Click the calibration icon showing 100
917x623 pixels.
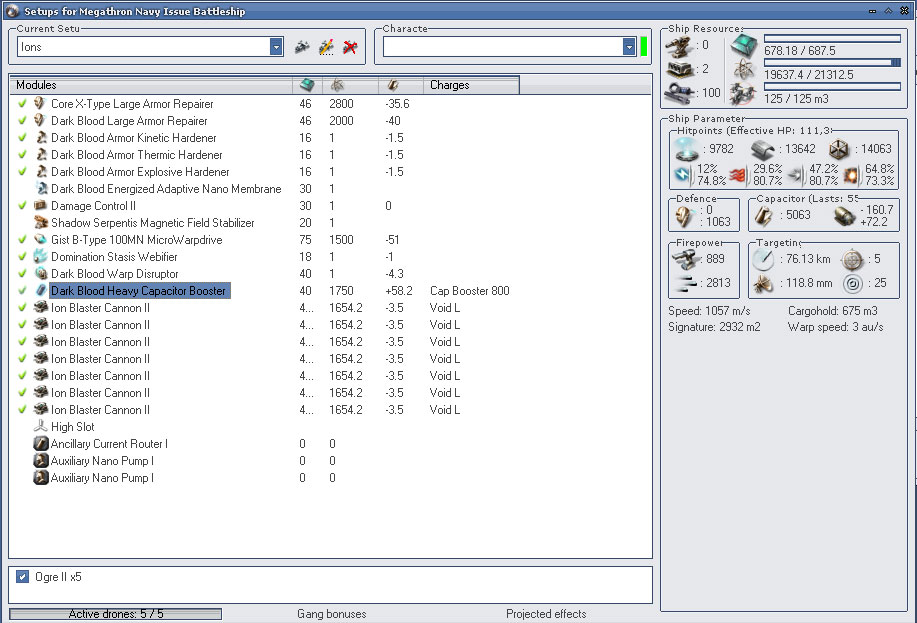[680, 92]
